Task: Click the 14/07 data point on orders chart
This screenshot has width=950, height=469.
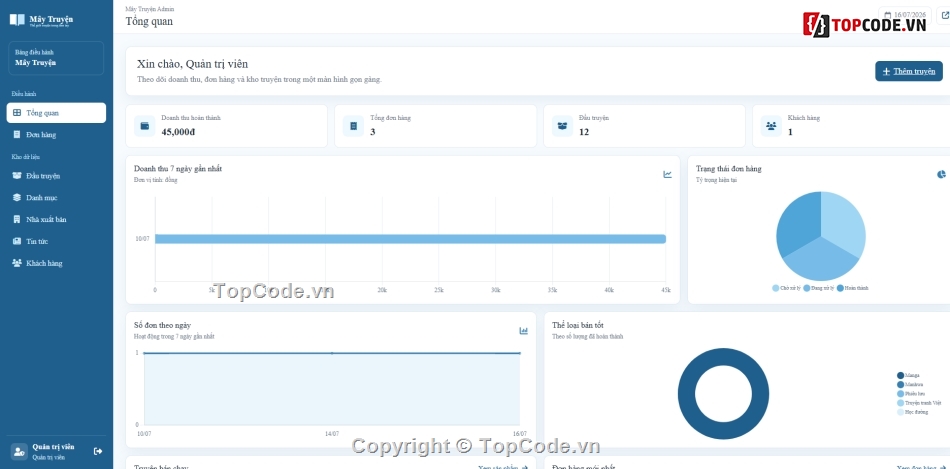Action: pos(332,353)
